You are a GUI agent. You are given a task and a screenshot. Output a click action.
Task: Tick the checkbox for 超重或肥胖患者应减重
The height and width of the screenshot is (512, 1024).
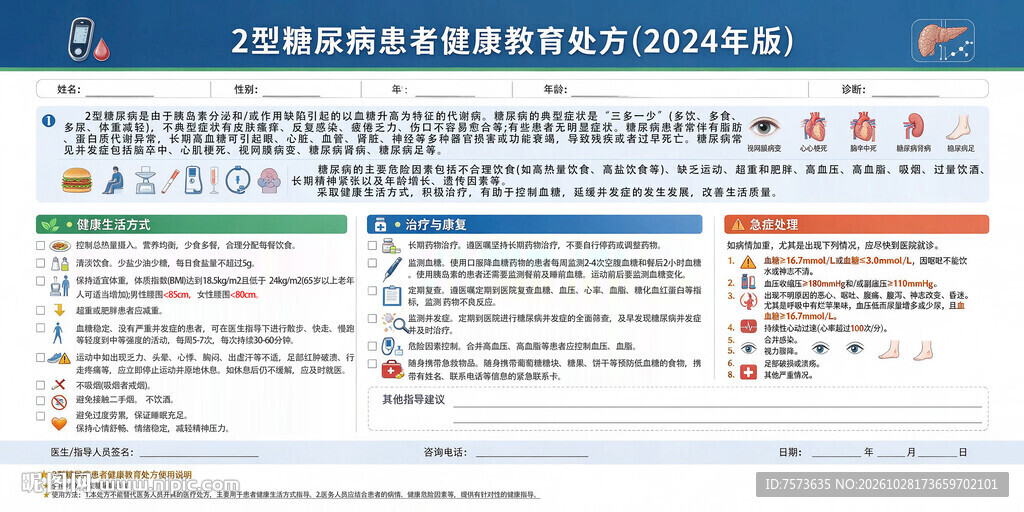click(40, 310)
